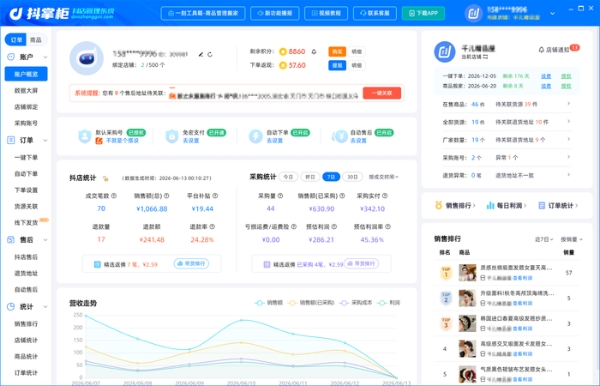Toggle the 采购成本 series in chart legend
This screenshot has width=600, height=386.
pyautogui.click(x=356, y=303)
